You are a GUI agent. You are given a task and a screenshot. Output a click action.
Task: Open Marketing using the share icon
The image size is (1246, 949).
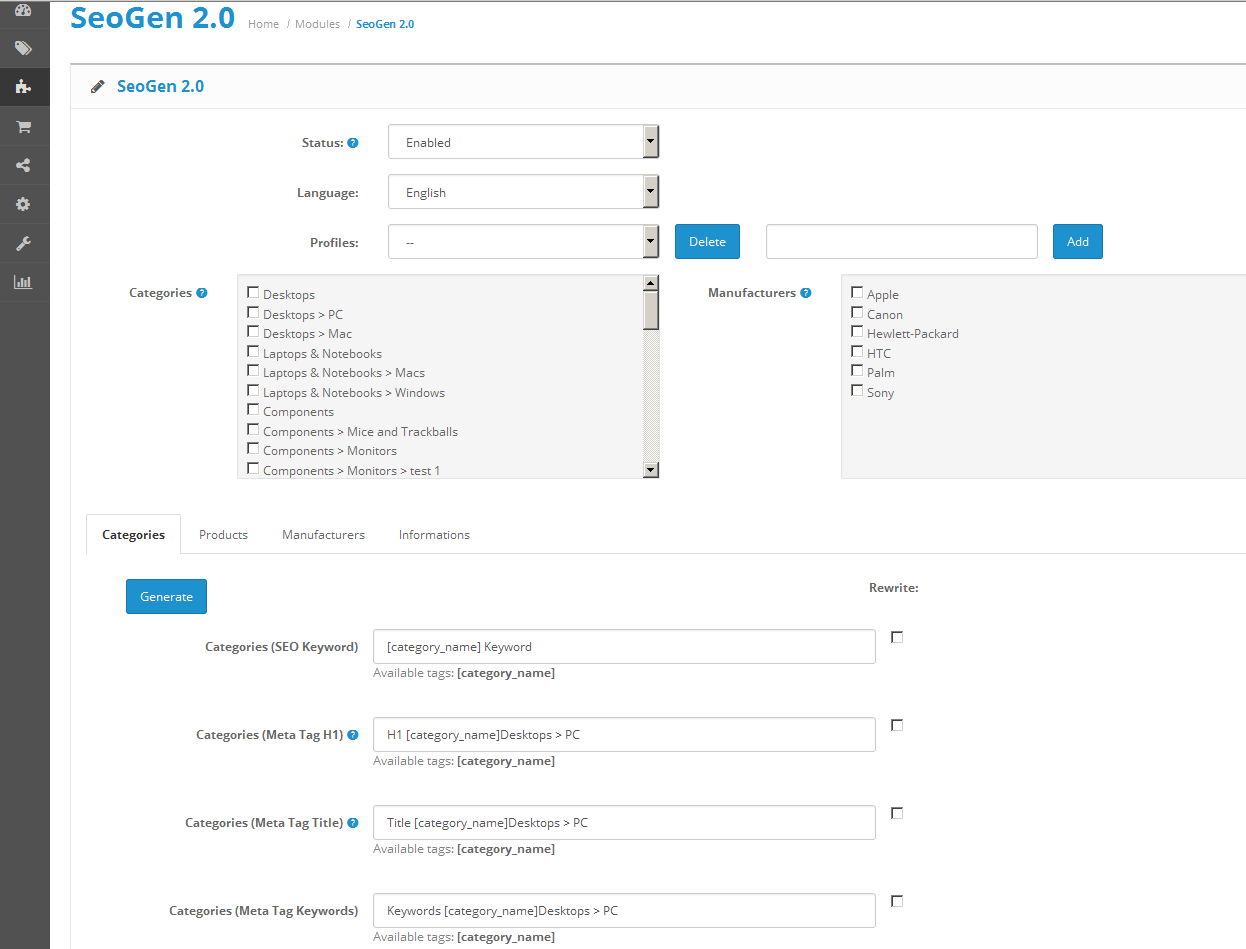24,165
